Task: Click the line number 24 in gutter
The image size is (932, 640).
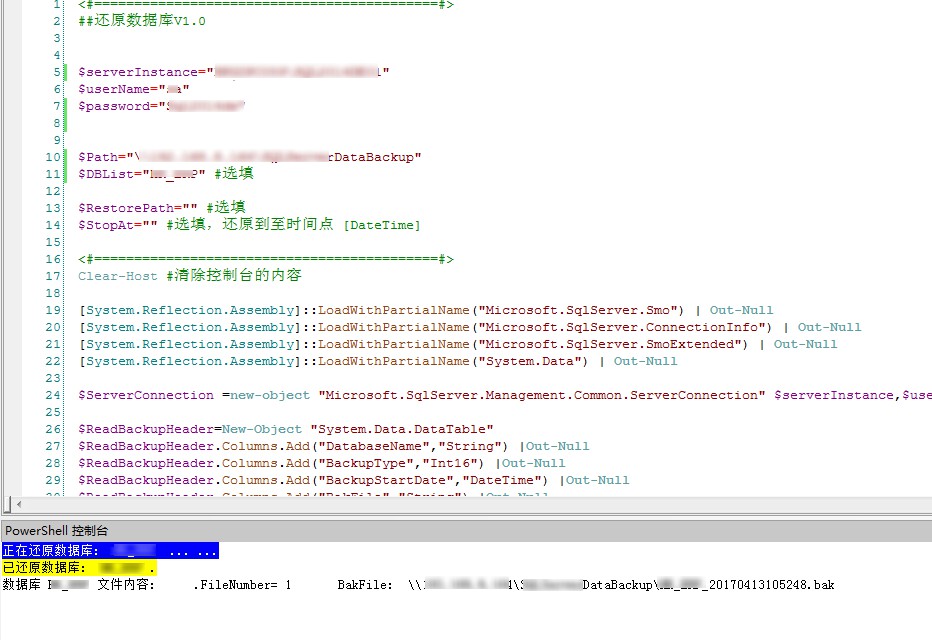Action: (x=53, y=395)
